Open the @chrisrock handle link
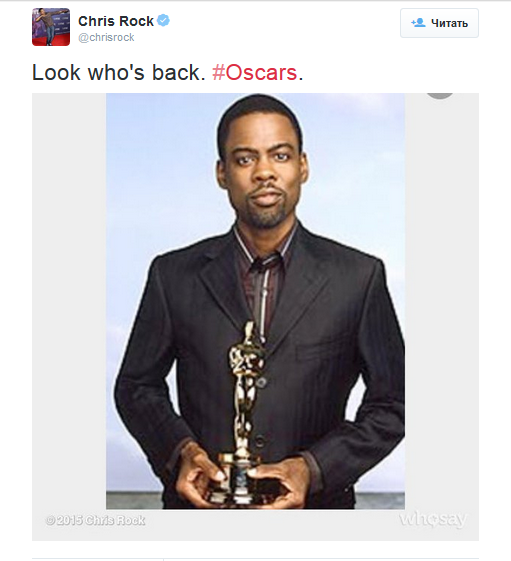The height and width of the screenshot is (561, 511). coord(106,37)
